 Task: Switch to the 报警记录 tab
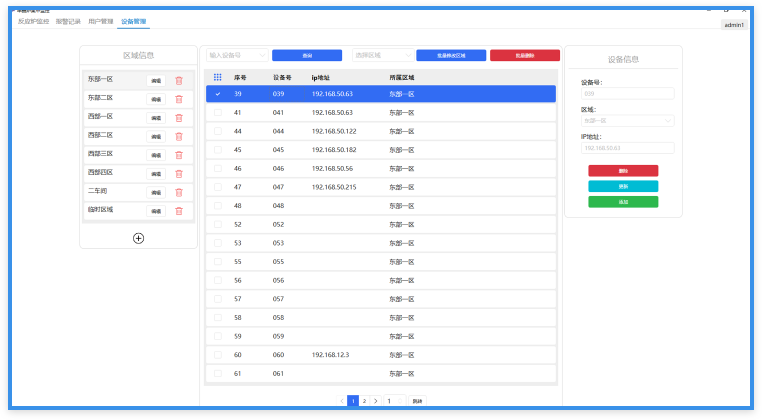(69, 20)
